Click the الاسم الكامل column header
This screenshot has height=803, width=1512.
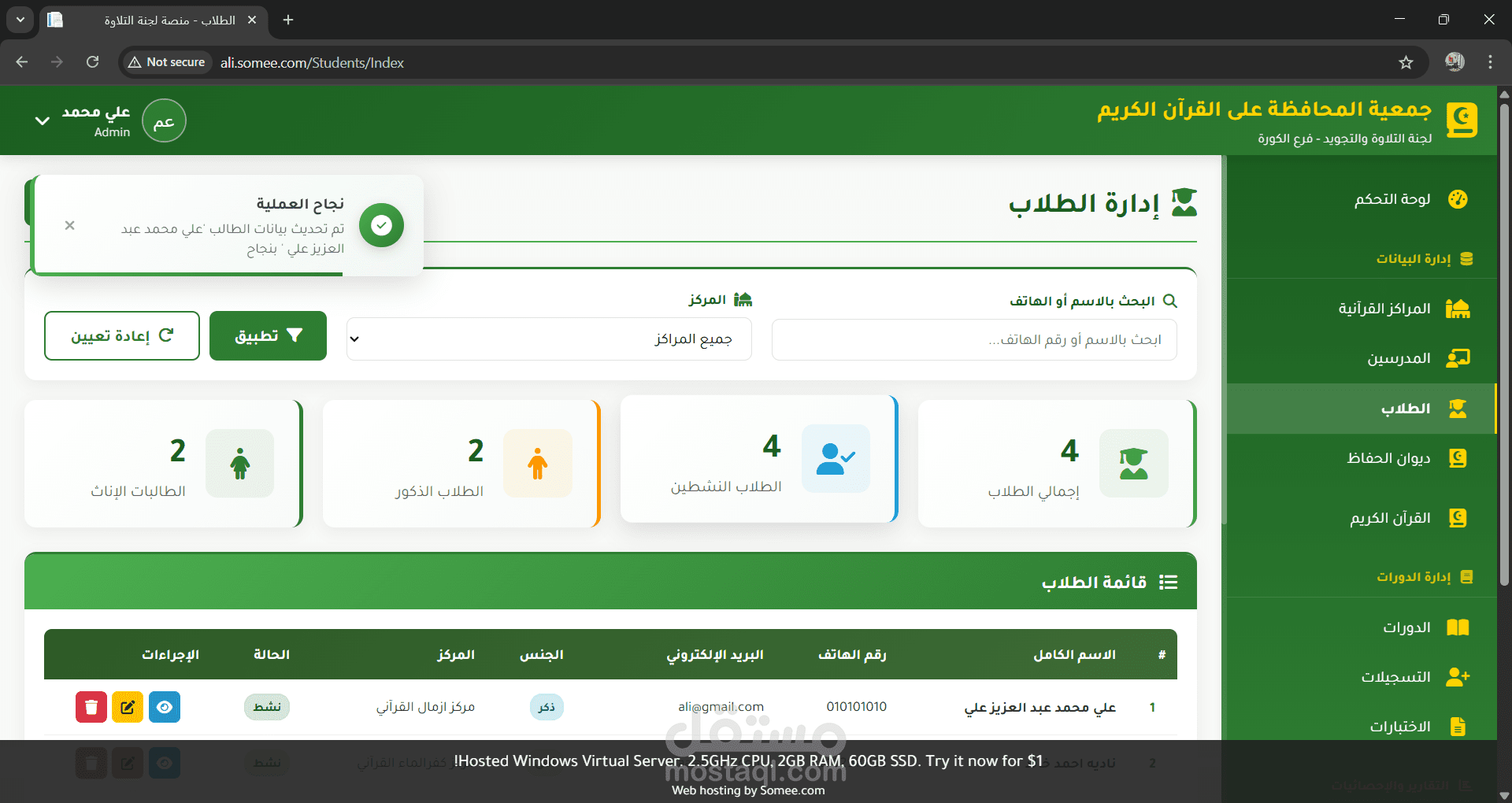pos(1074,655)
